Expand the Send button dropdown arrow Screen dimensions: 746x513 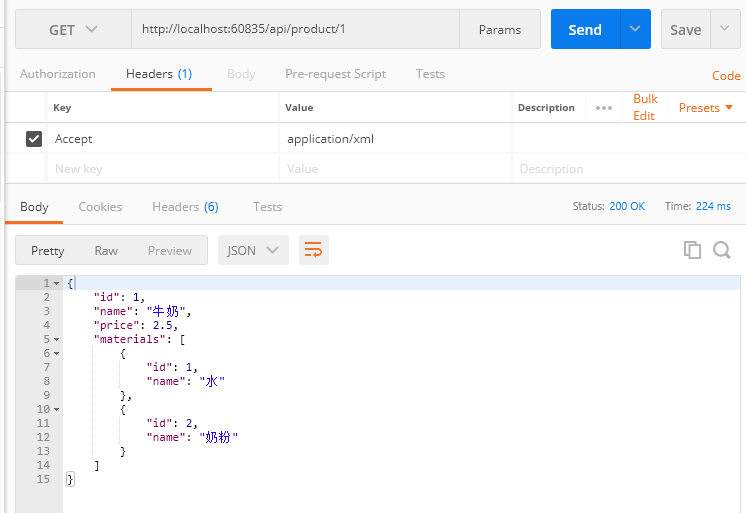[635, 30]
